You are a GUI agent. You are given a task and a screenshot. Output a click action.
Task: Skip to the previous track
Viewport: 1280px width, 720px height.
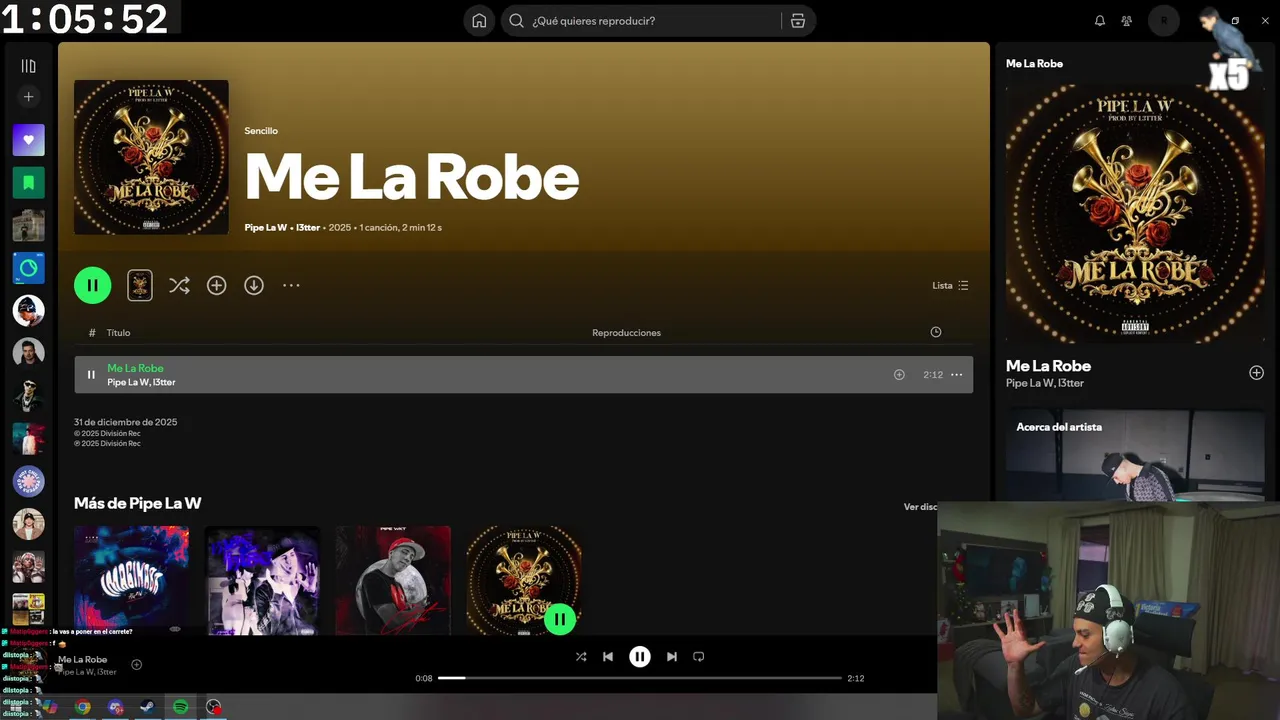(608, 657)
